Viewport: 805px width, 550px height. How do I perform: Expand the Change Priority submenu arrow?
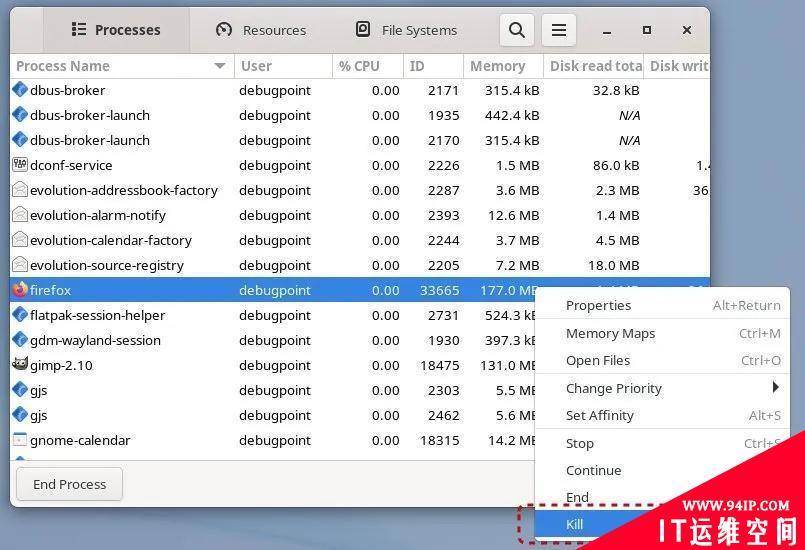775,387
